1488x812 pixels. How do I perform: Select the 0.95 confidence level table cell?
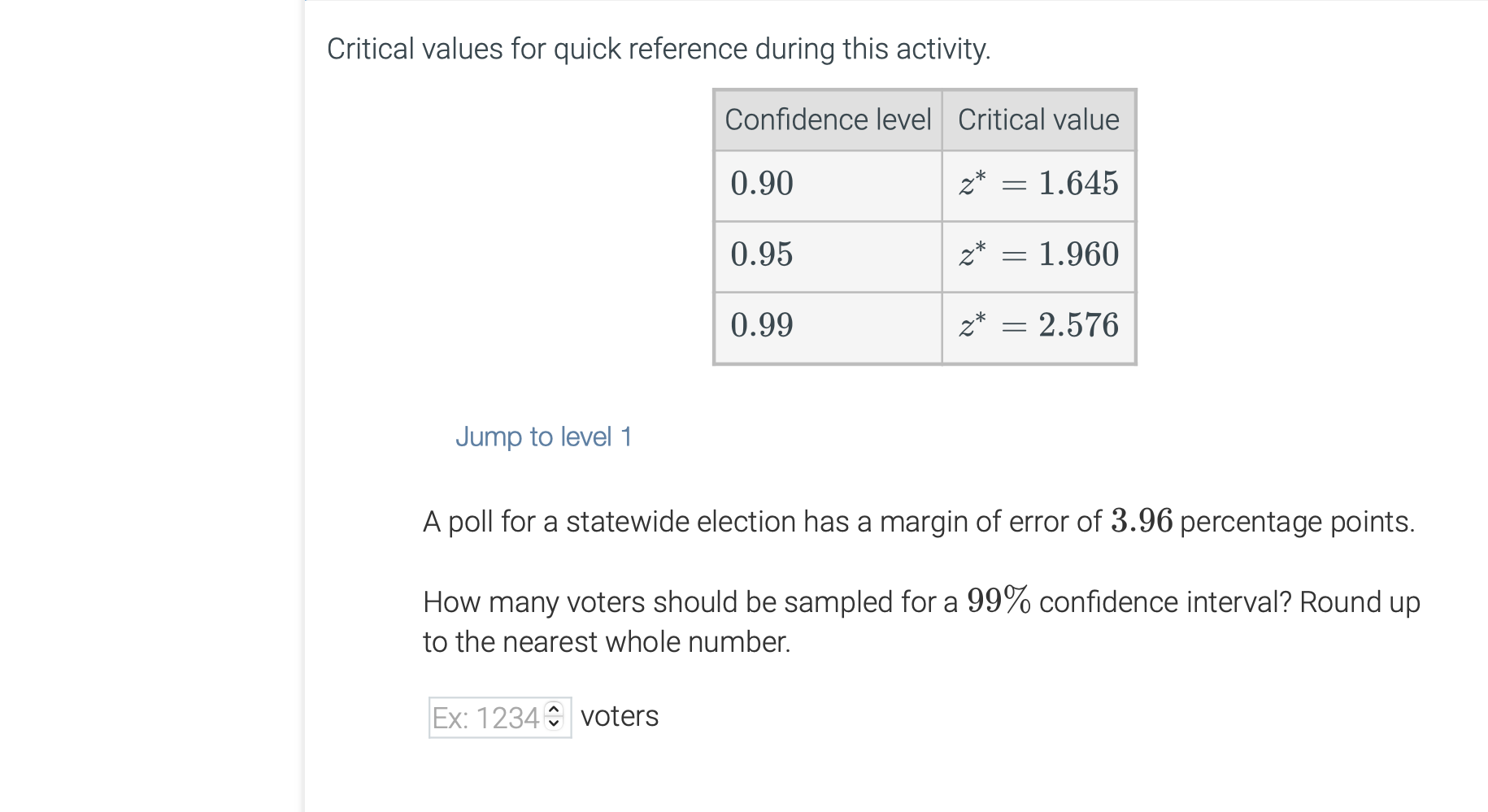[825, 254]
